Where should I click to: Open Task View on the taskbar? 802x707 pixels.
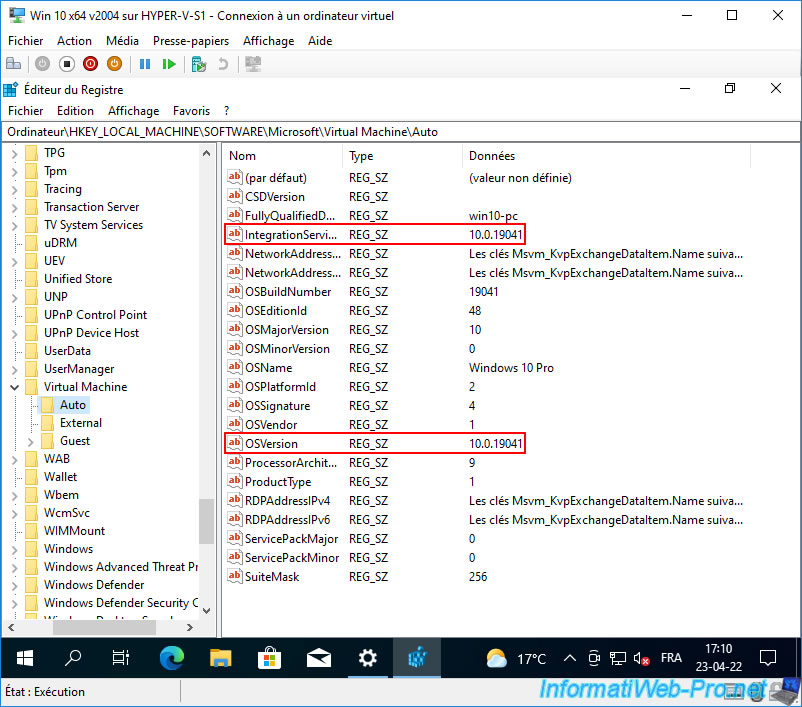121,658
